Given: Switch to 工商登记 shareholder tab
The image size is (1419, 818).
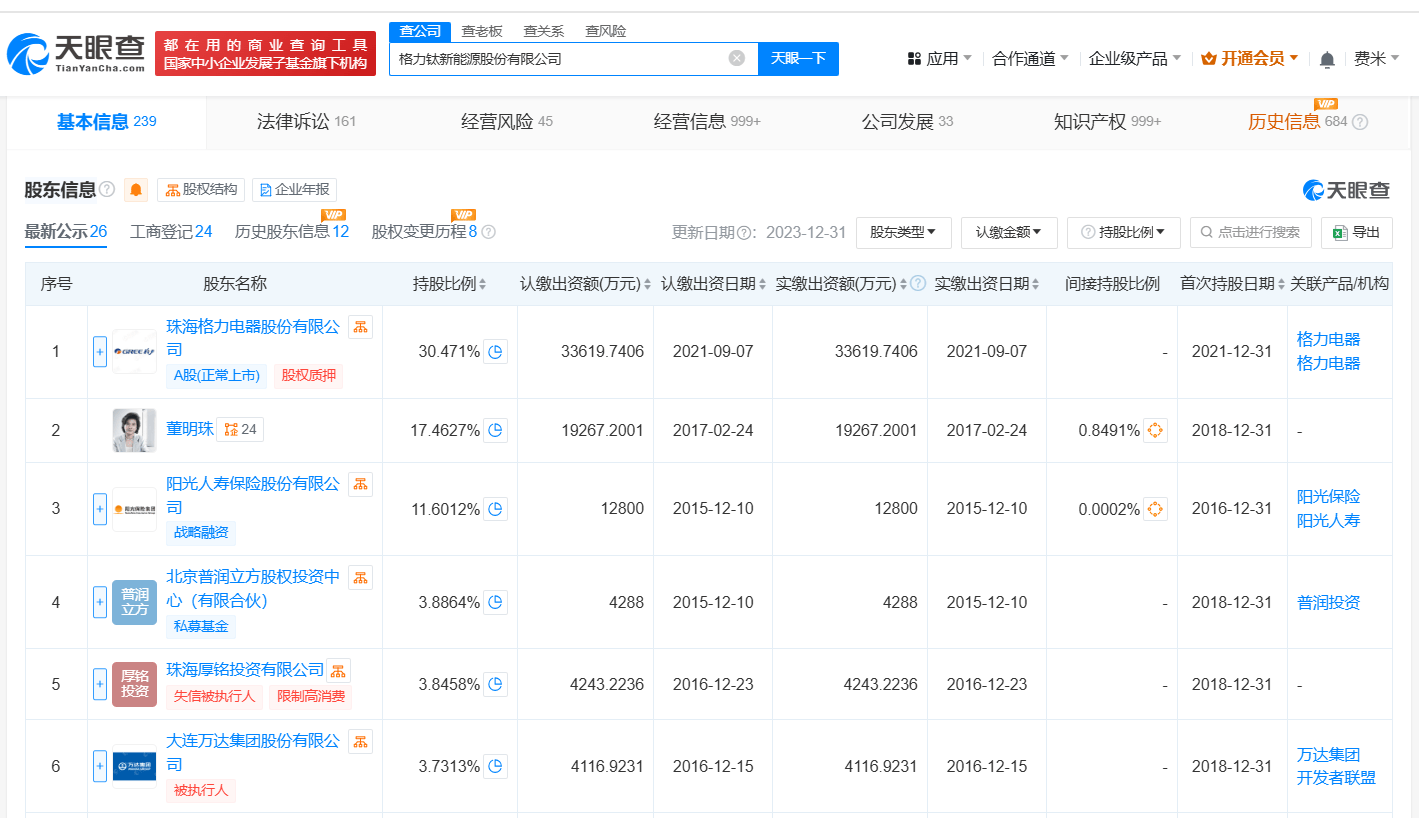Looking at the screenshot, I should [x=171, y=232].
